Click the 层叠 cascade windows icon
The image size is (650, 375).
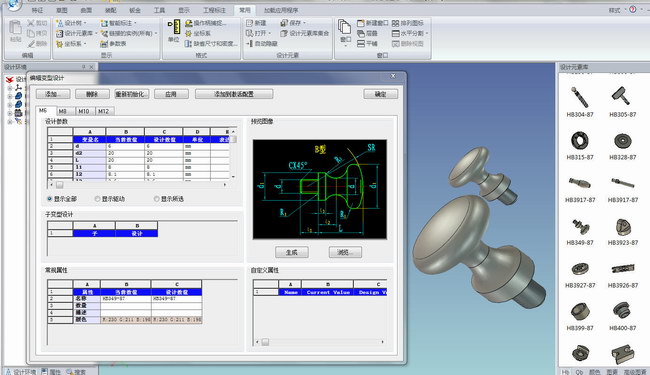point(361,33)
